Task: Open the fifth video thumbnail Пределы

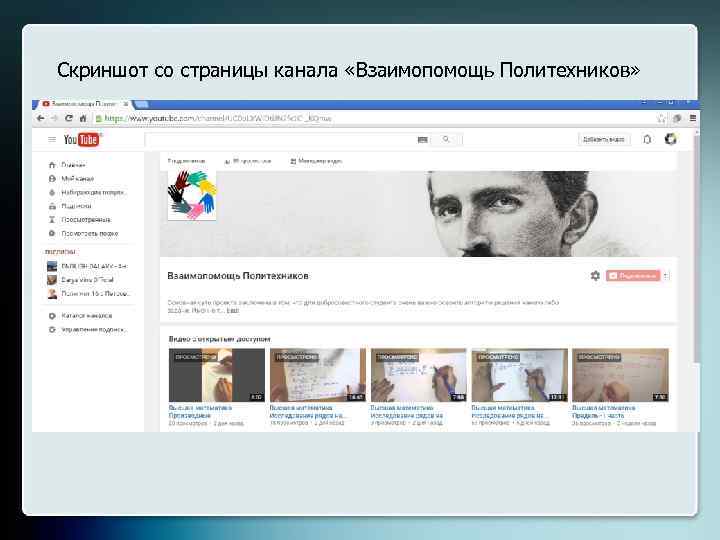Action: (x=620, y=375)
